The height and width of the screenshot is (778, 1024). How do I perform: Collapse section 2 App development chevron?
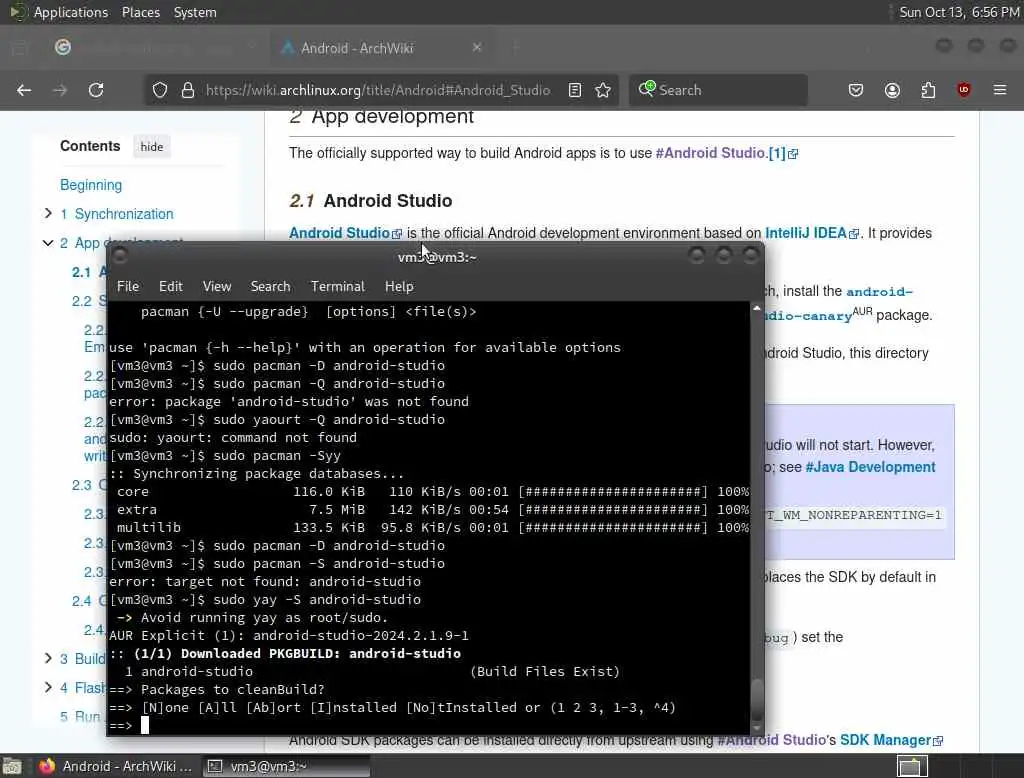48,242
